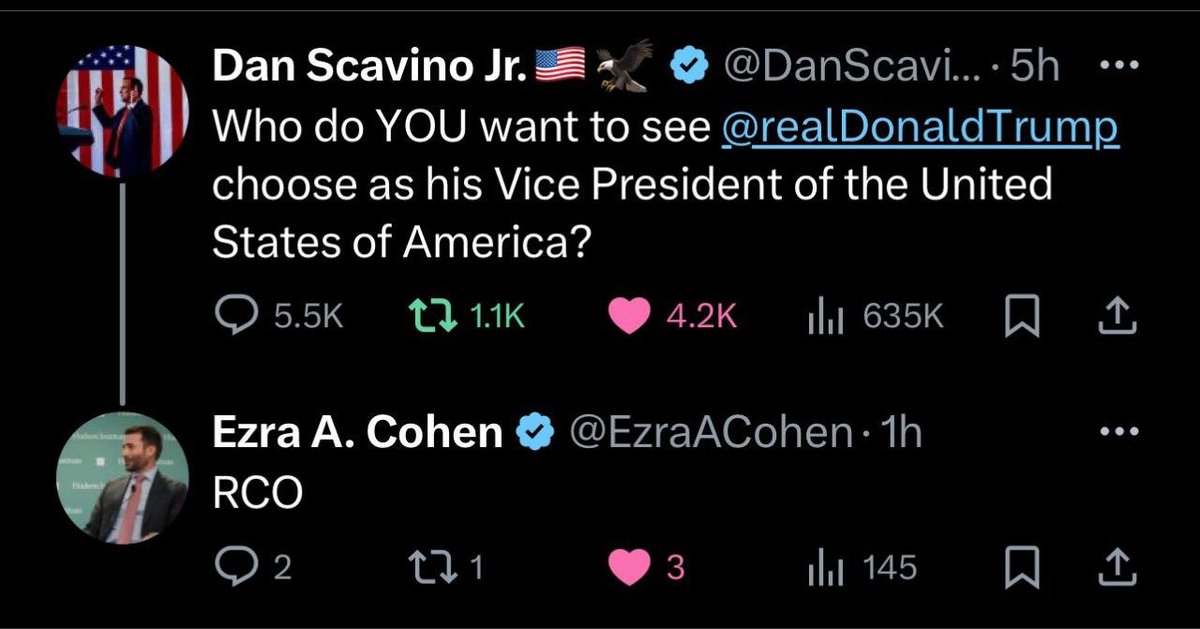
Task: Open Ezra A. Cohen's display name
Action: point(357,432)
